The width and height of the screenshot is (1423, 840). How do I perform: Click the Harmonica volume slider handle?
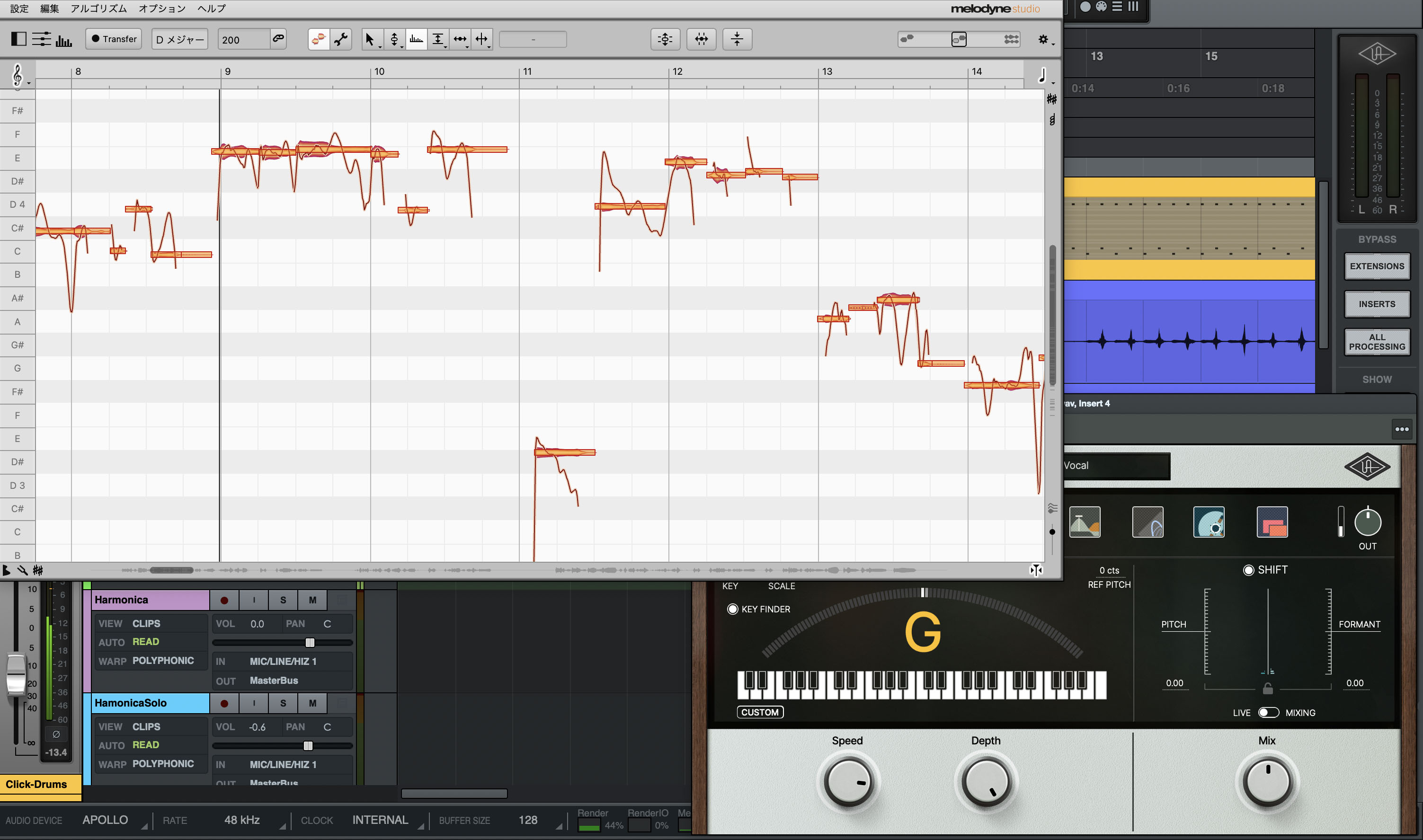coord(310,643)
